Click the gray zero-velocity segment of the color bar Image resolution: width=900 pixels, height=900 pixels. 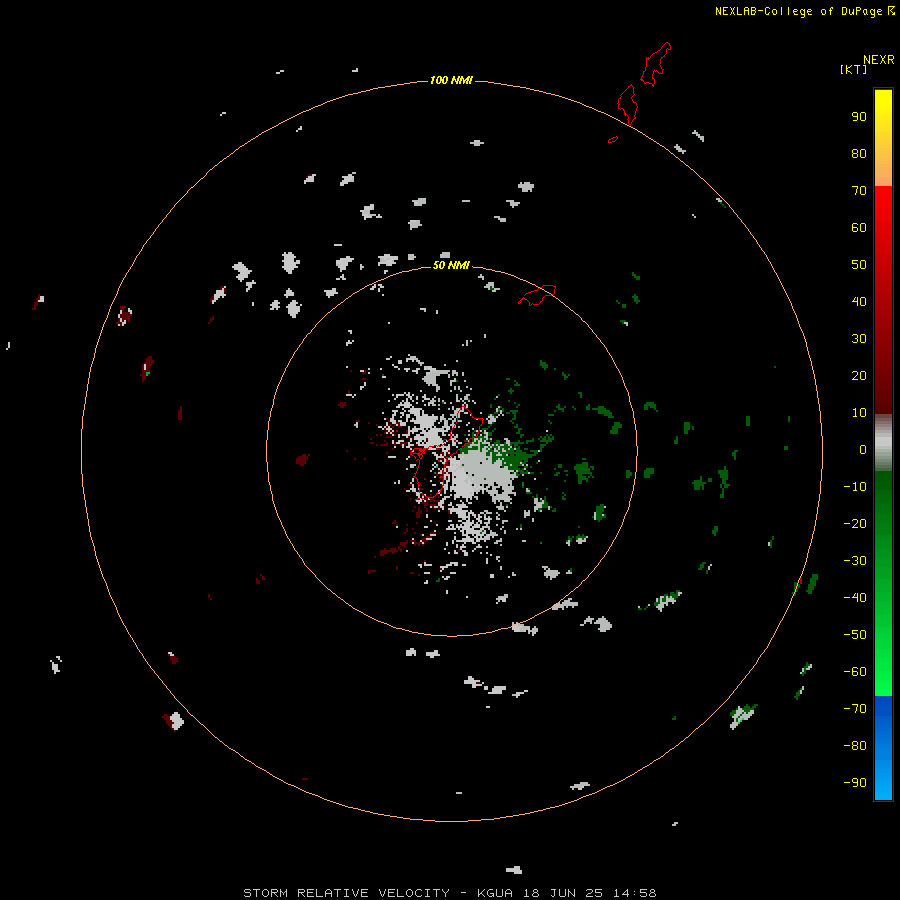pyautogui.click(x=883, y=442)
